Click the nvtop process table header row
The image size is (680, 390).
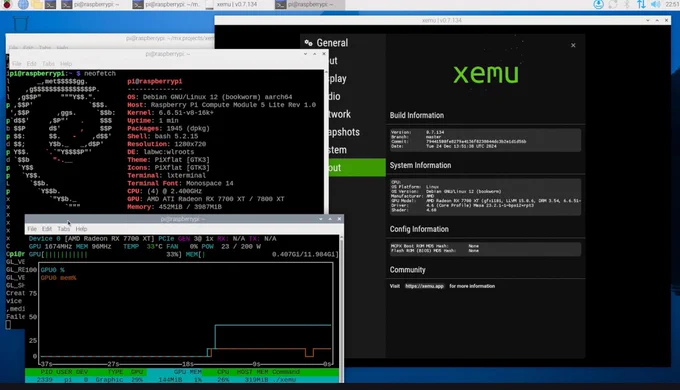[182, 372]
